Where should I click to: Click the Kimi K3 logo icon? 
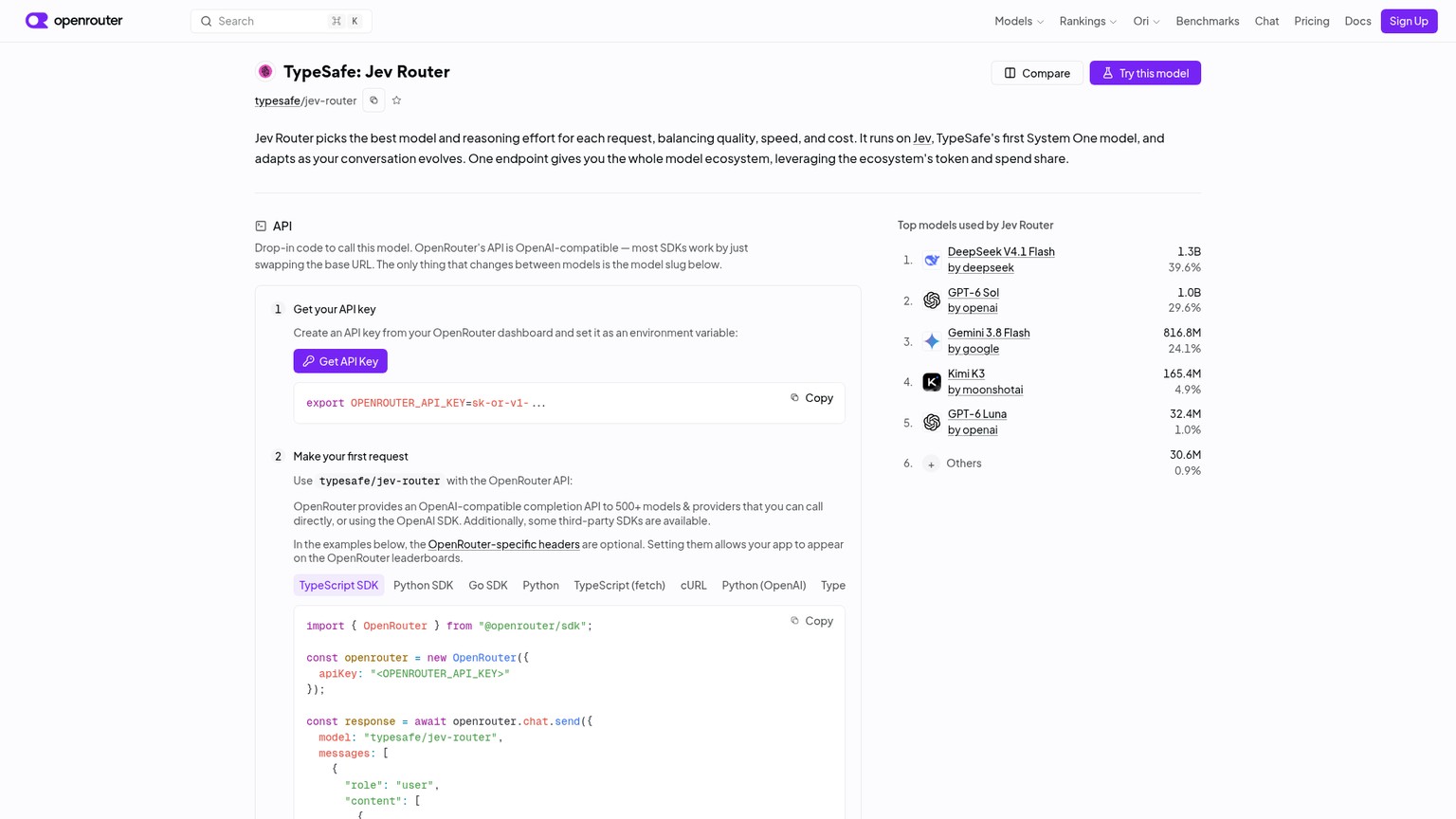click(x=932, y=382)
